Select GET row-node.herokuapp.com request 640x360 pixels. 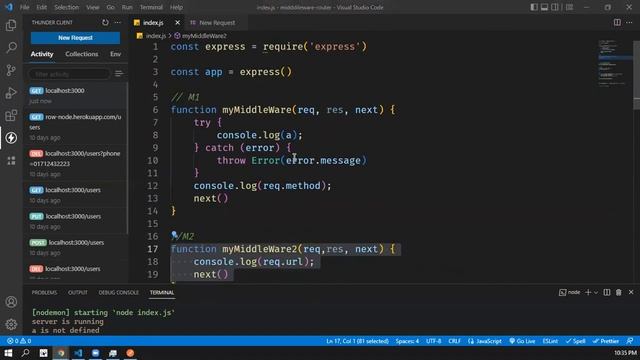[x=76, y=127]
